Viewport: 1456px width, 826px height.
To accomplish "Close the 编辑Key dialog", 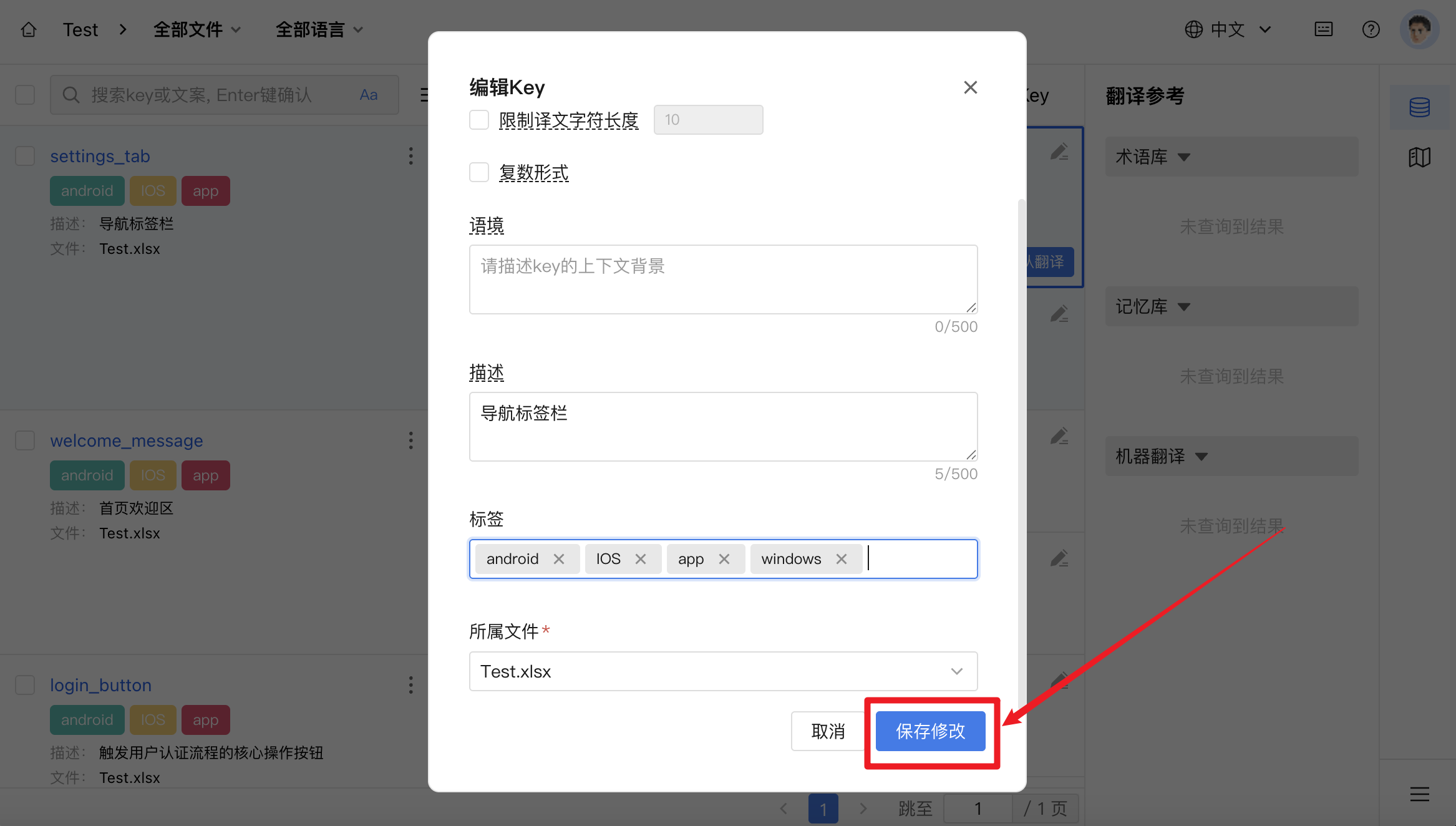I will 970,87.
